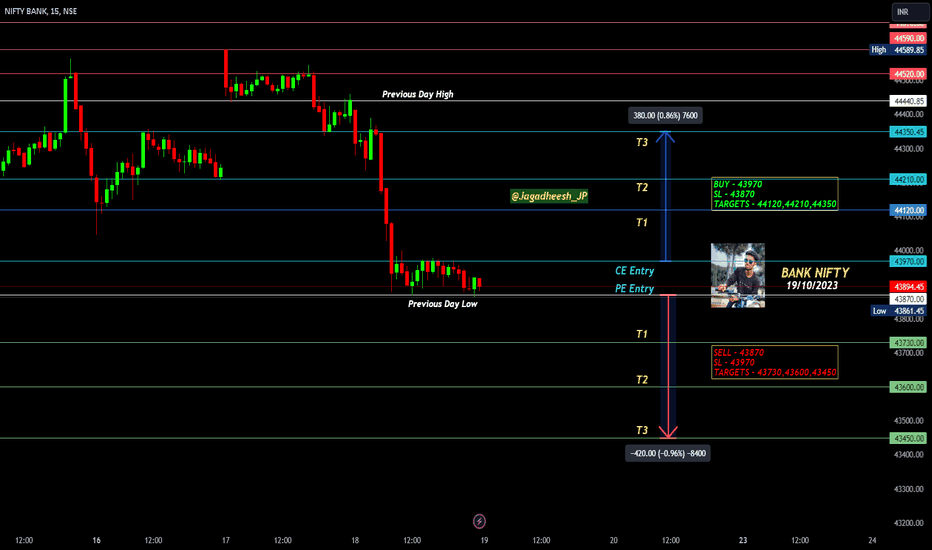This screenshot has height=550, width=932.
Task: Click the 43730.00 green price tag
Action: point(908,342)
